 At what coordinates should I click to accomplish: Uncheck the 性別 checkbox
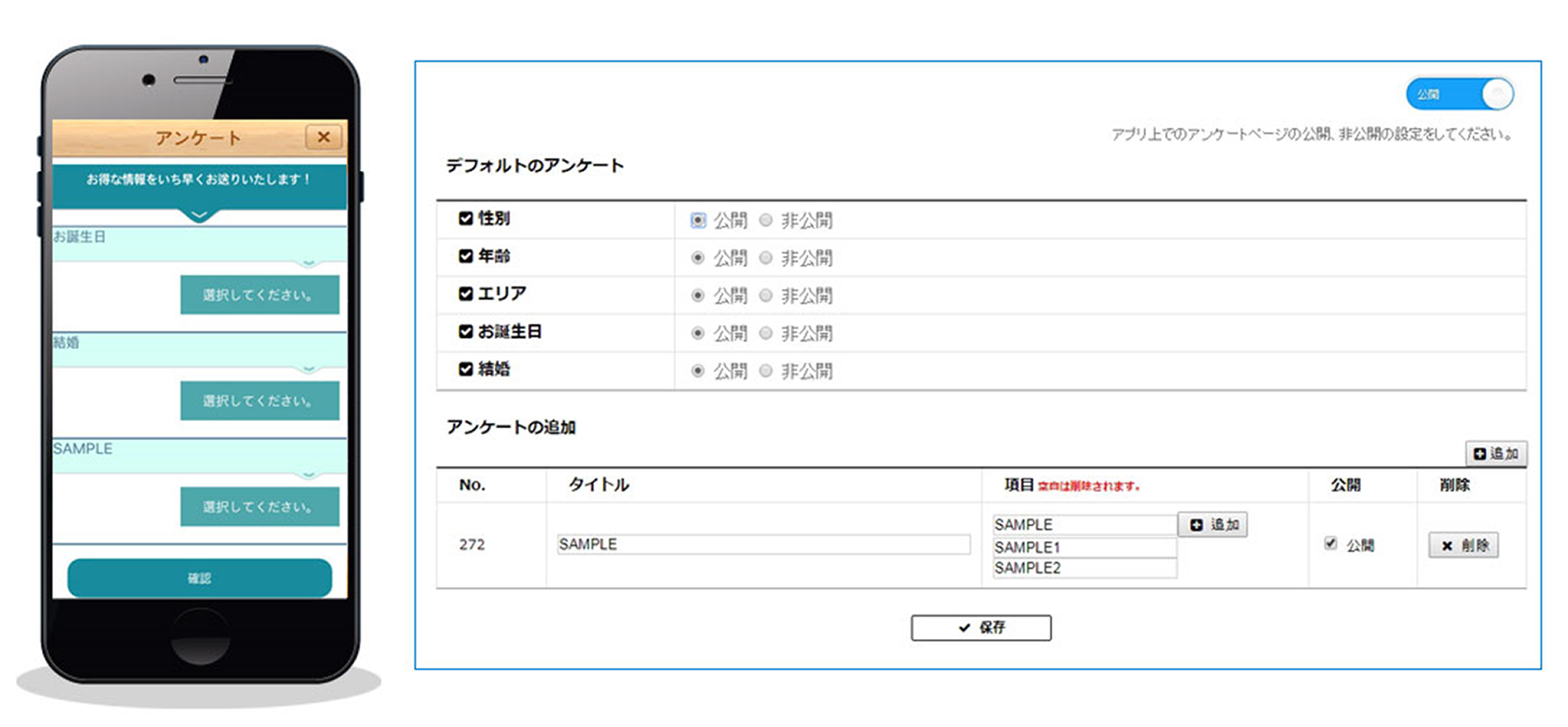pyautogui.click(x=465, y=217)
